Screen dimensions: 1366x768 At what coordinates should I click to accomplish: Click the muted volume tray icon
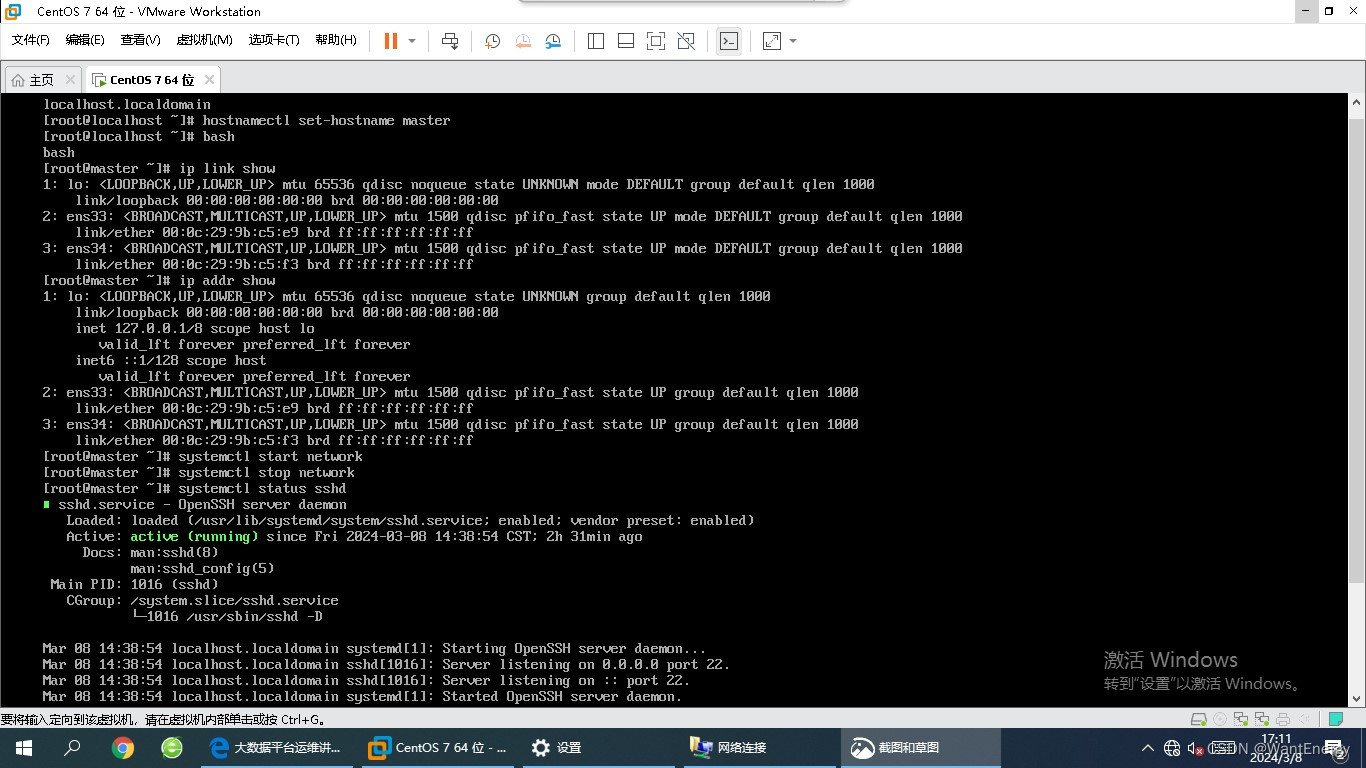[x=1195, y=748]
